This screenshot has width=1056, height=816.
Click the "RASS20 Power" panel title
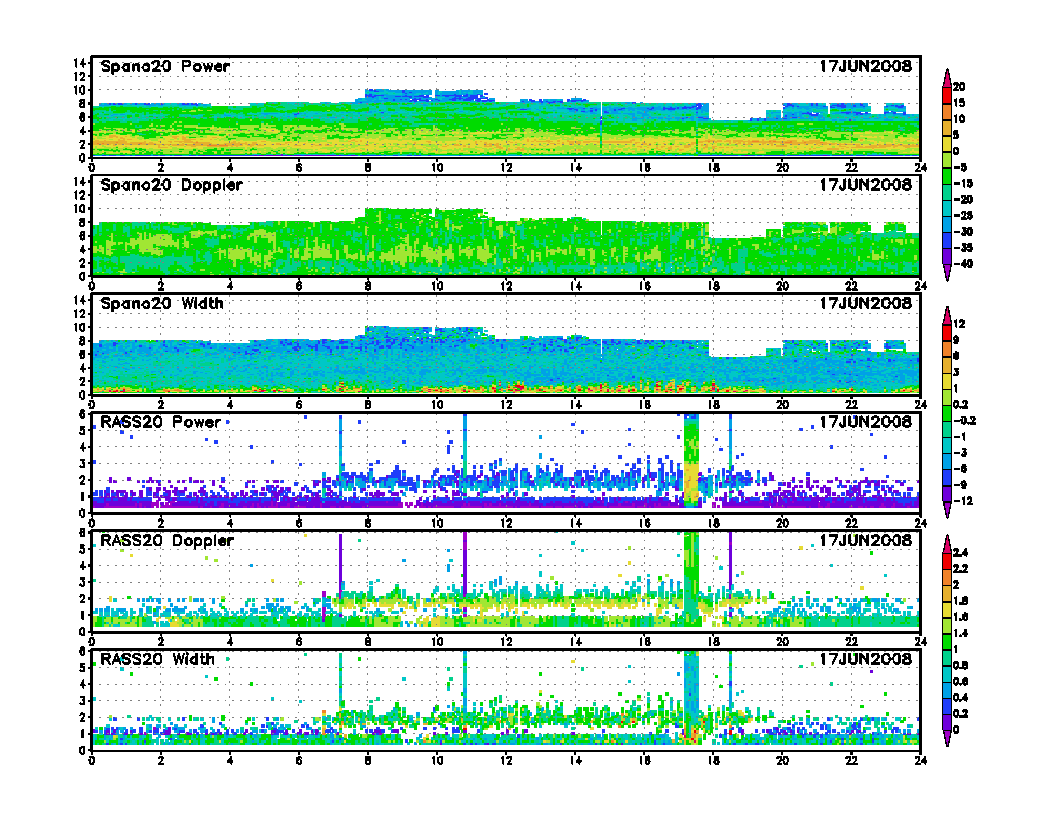click(x=160, y=422)
